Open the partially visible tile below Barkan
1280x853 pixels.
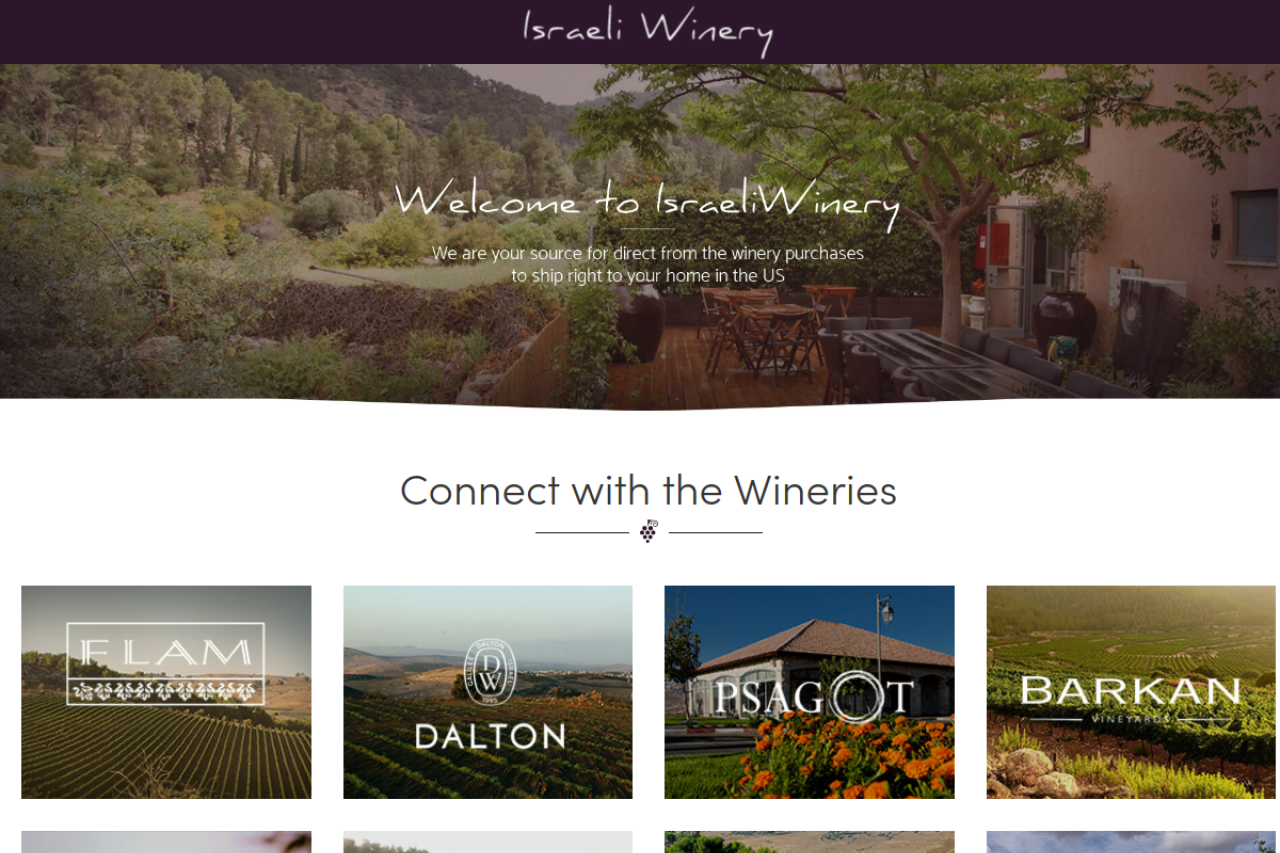pos(1131,842)
